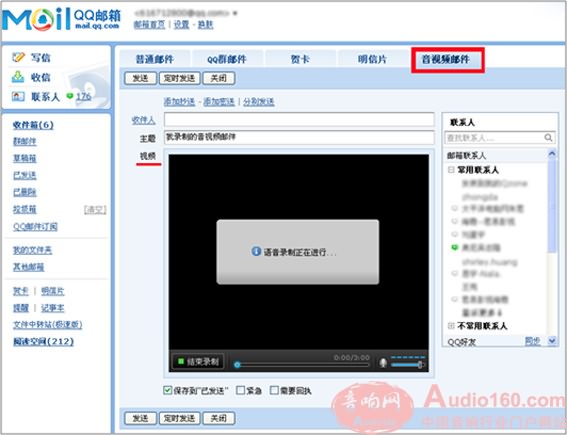Click the microphone icon in recorder bar
567x435 pixels.
click(x=383, y=362)
